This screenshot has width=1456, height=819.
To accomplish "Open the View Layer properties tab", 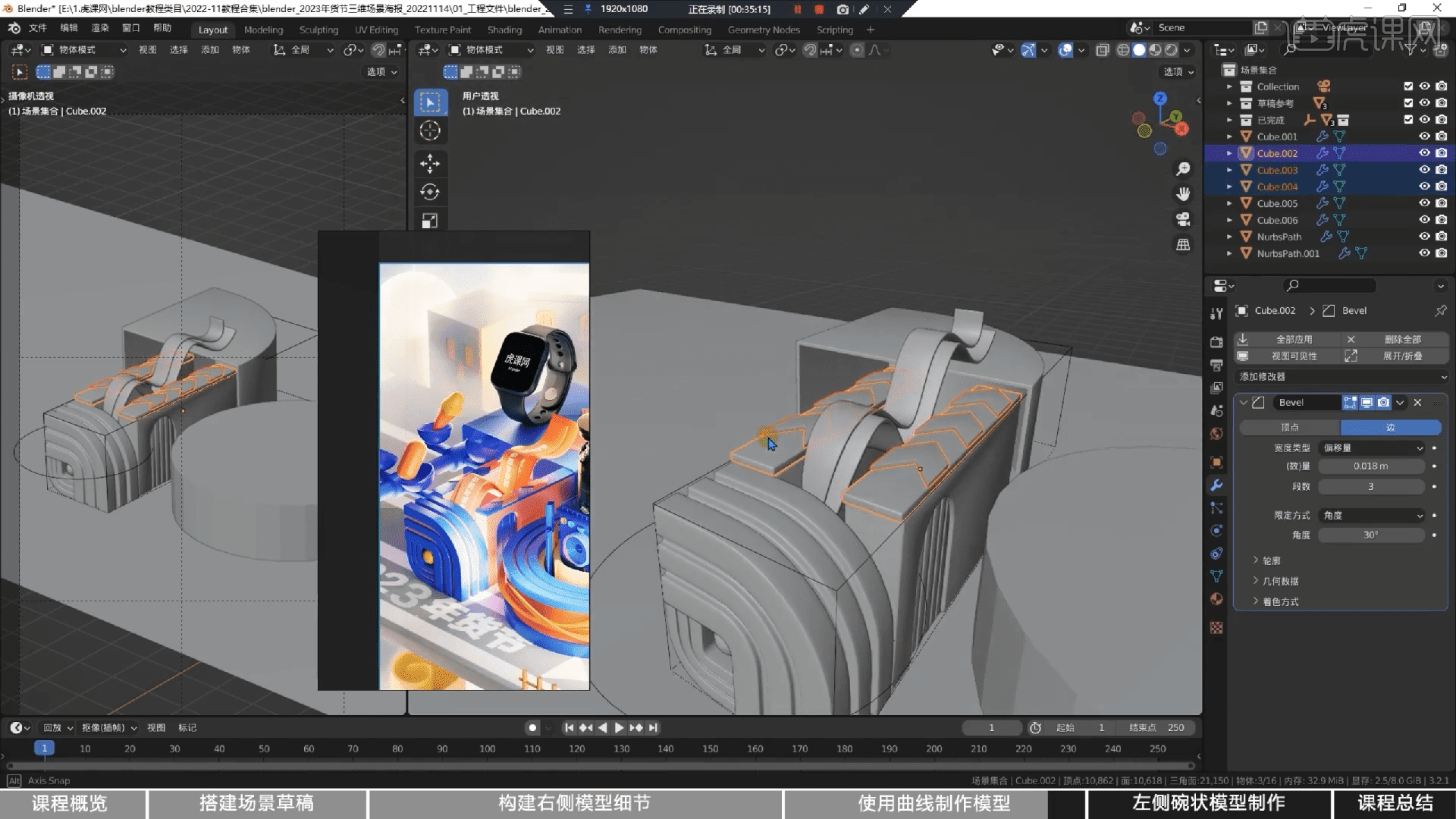I will pos(1216,388).
